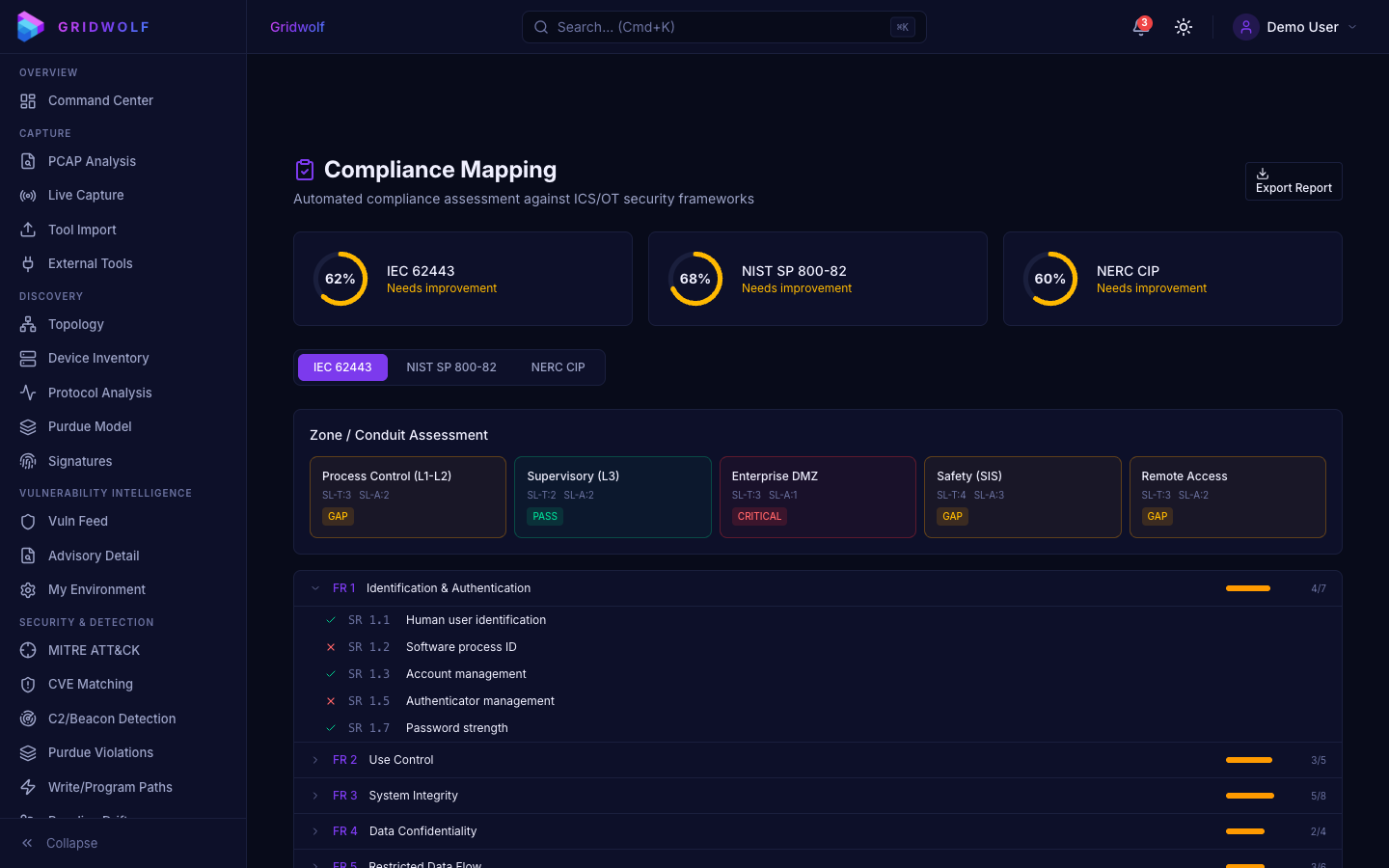Open the Demo User account dropdown
This screenshot has width=1389, height=868.
1297,27
